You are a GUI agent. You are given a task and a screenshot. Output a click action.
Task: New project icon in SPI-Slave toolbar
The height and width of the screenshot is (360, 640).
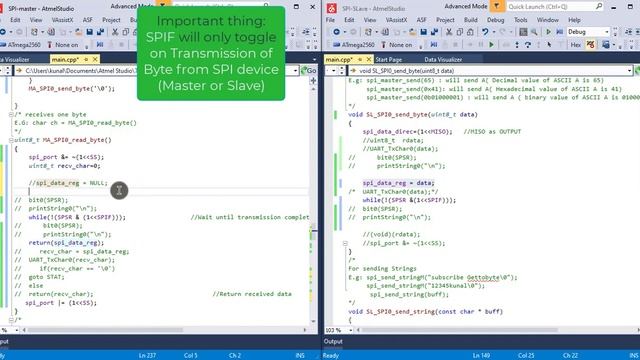pos(368,32)
